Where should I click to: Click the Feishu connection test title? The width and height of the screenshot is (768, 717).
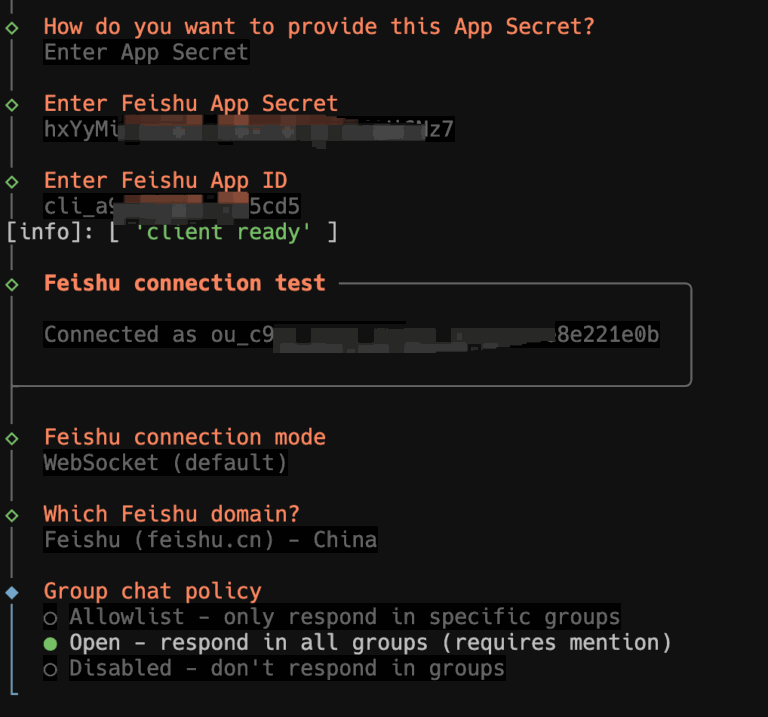pos(185,283)
